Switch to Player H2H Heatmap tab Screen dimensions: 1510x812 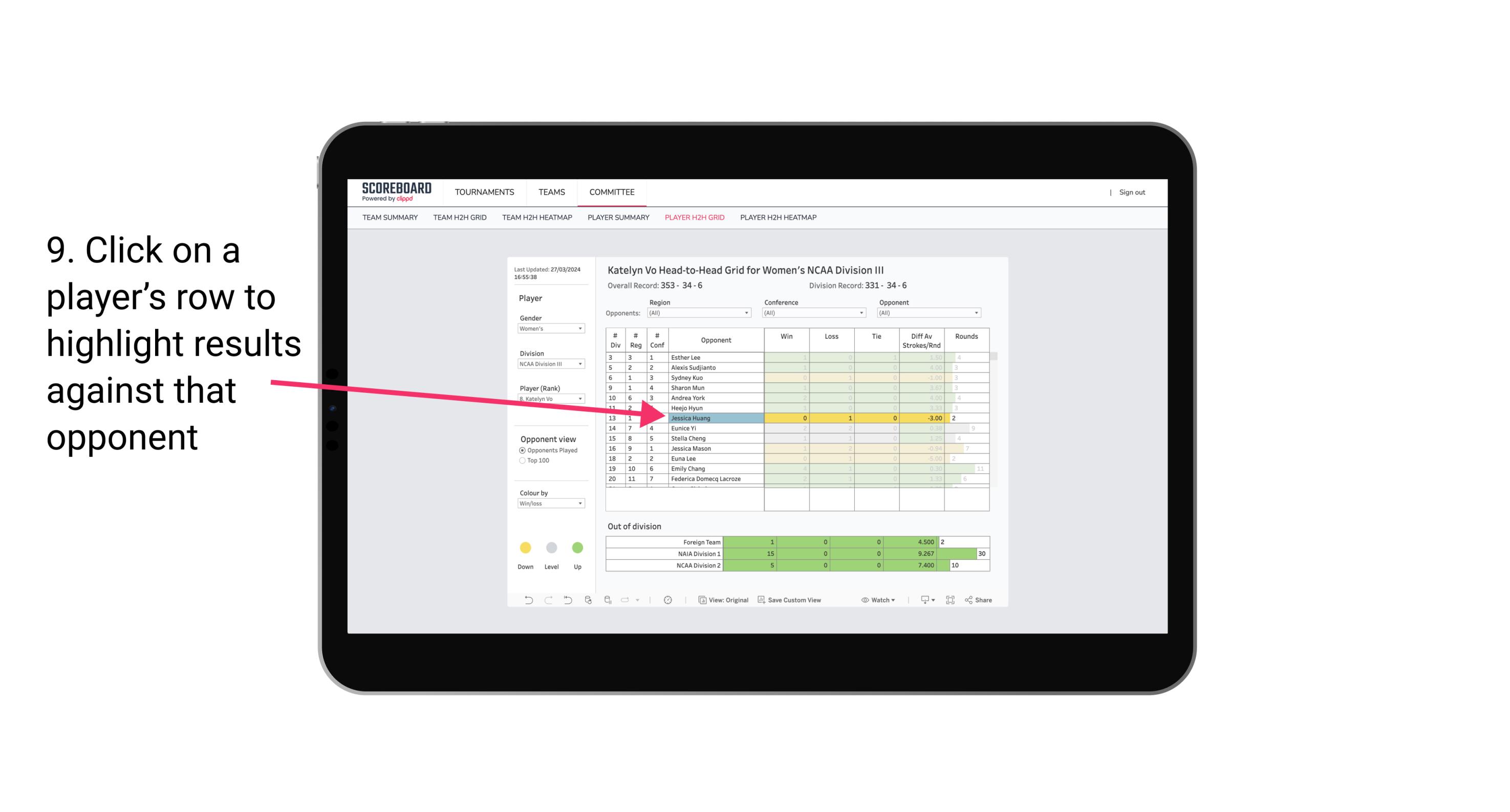[x=778, y=219]
